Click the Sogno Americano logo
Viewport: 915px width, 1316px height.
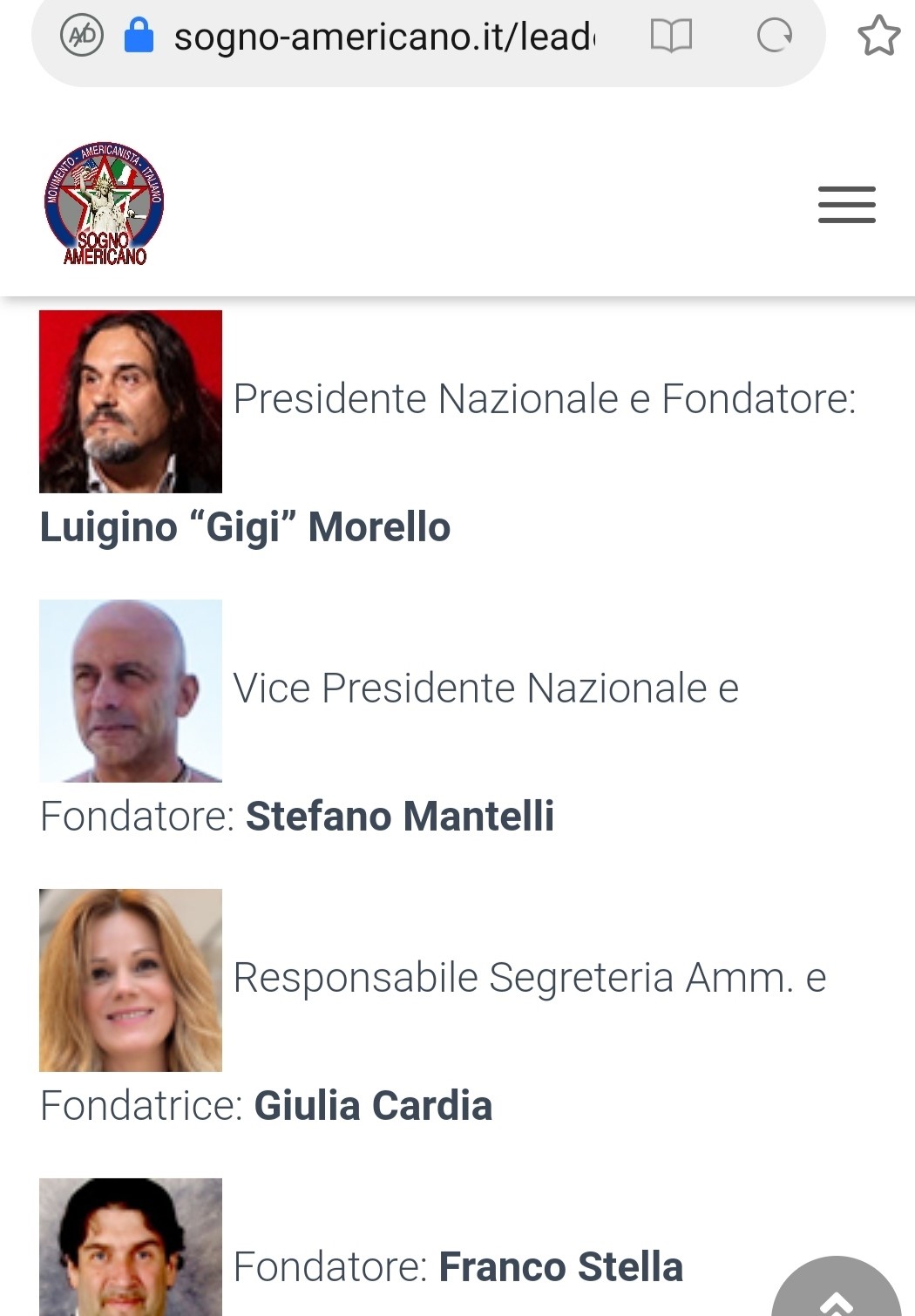tap(105, 203)
